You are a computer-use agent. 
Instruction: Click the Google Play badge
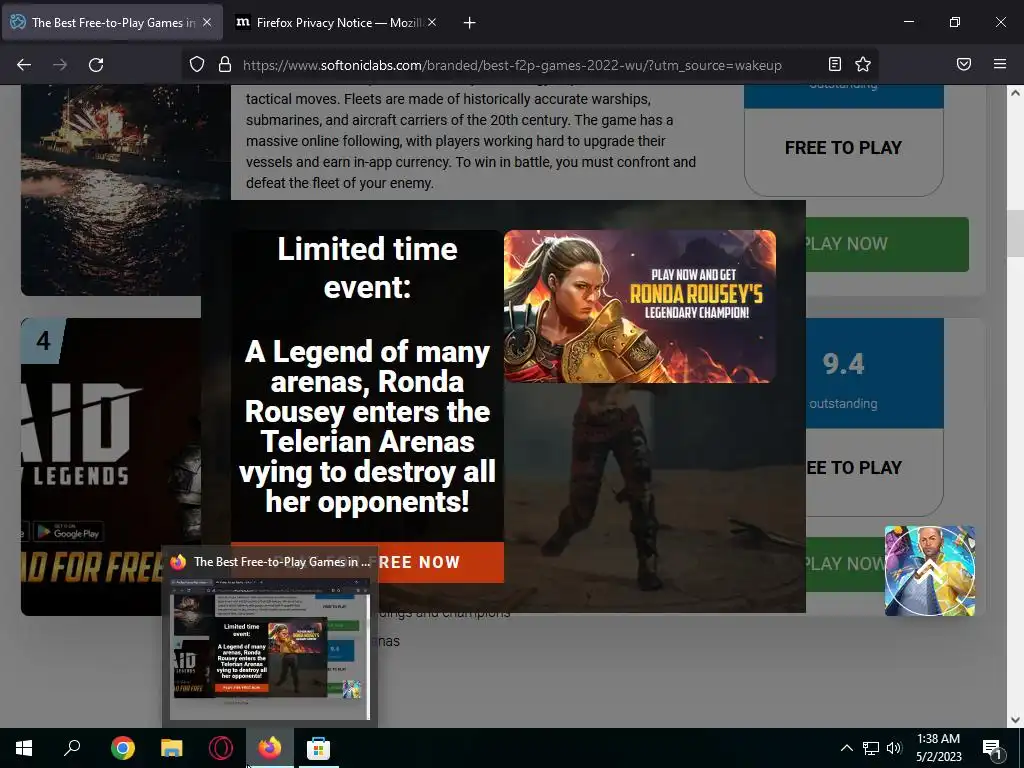[x=68, y=532]
